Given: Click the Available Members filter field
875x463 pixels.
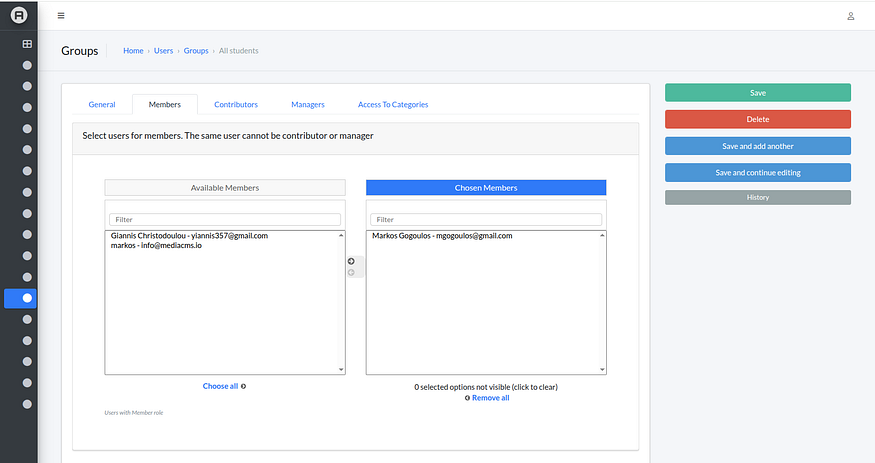Looking at the screenshot, I should [225, 219].
